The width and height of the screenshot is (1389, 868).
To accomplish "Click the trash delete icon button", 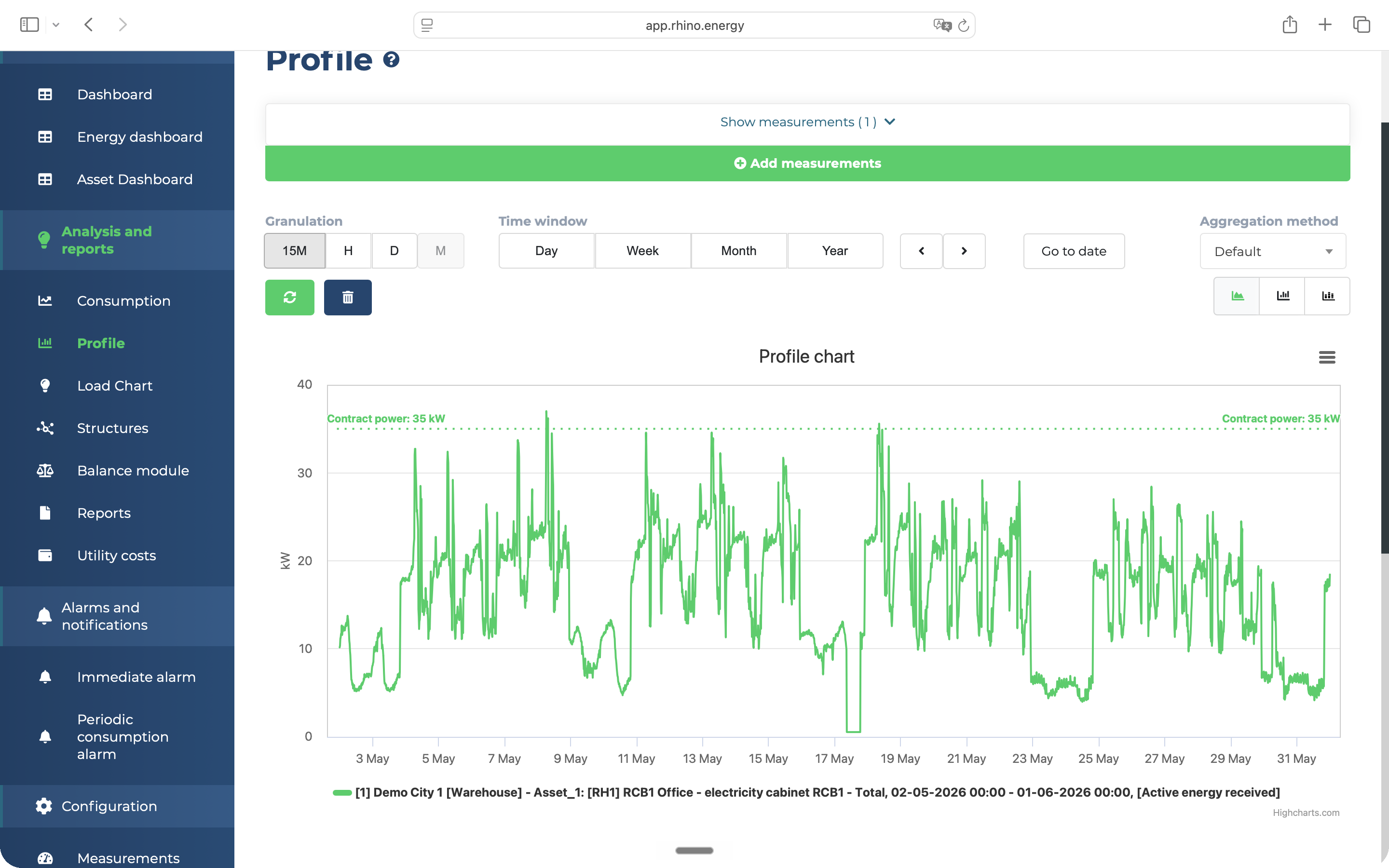I will click(348, 298).
